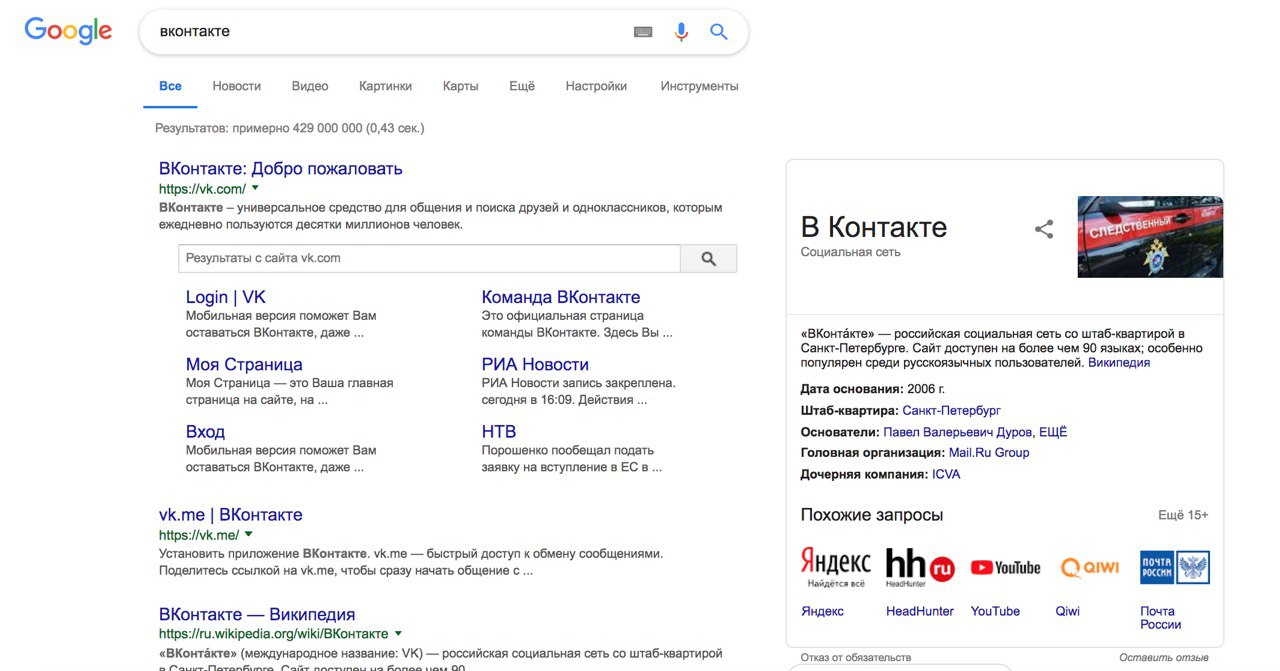Viewport: 1280px width, 671px height.
Task: Click the vk.com site search button
Action: pyautogui.click(x=709, y=258)
